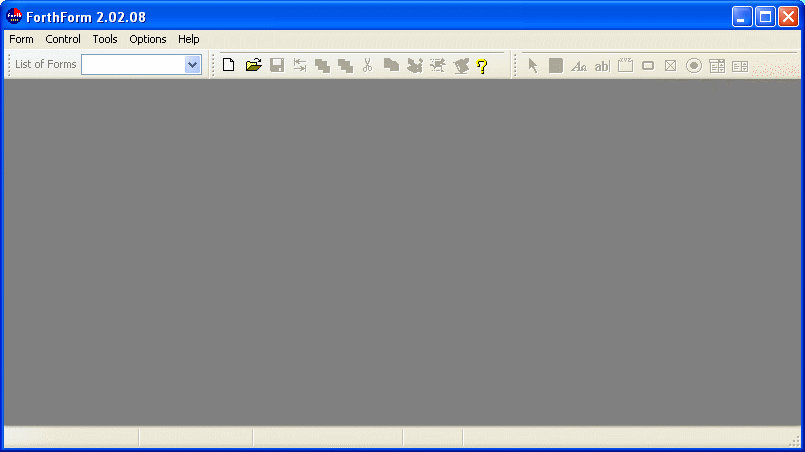This screenshot has height=452, width=805.
Task: Click the Cut scissors icon
Action: point(368,66)
